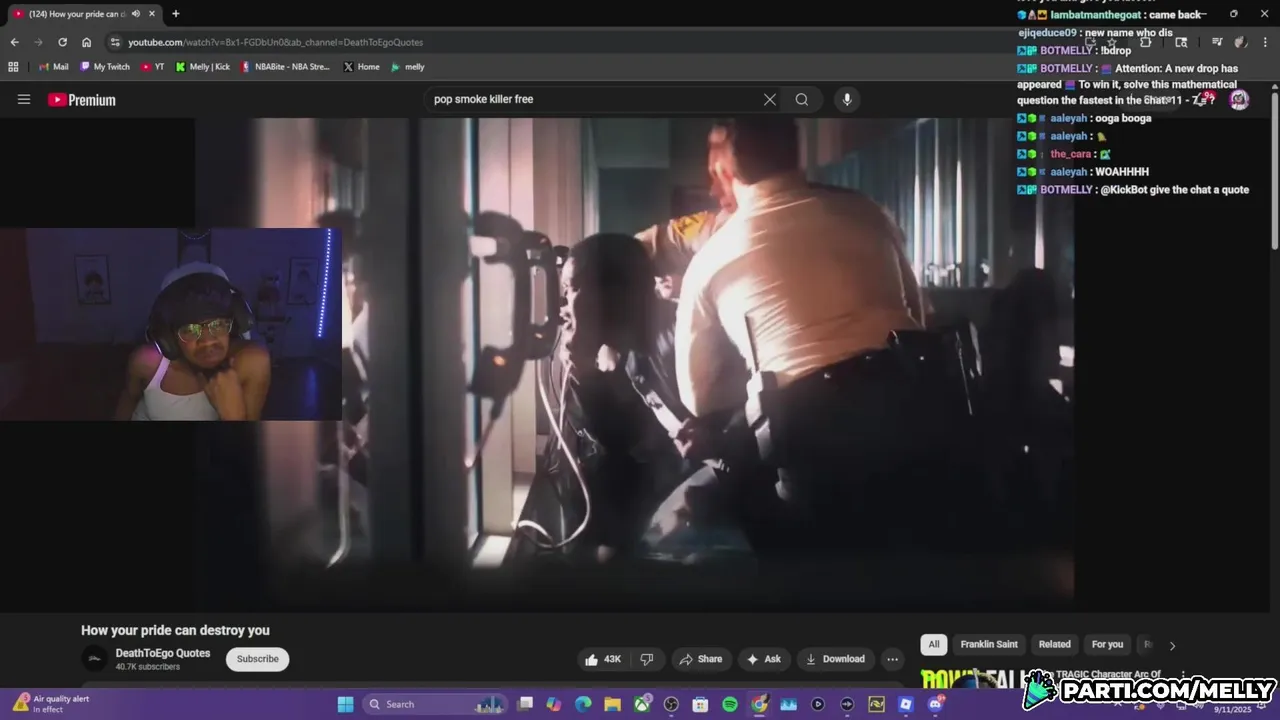Dislike the video with thumbs down
This screenshot has width=1280, height=720.
pyautogui.click(x=647, y=659)
